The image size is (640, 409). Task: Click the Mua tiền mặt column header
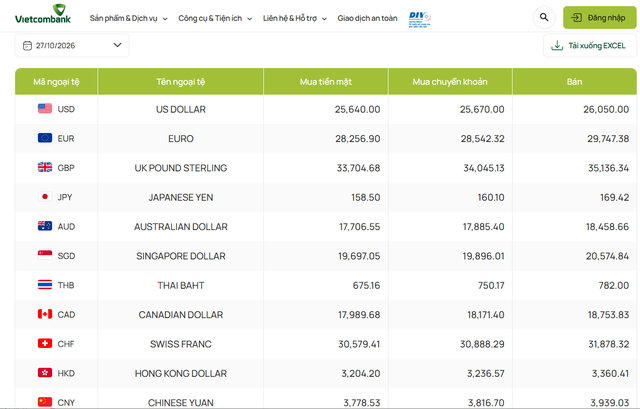pyautogui.click(x=326, y=82)
